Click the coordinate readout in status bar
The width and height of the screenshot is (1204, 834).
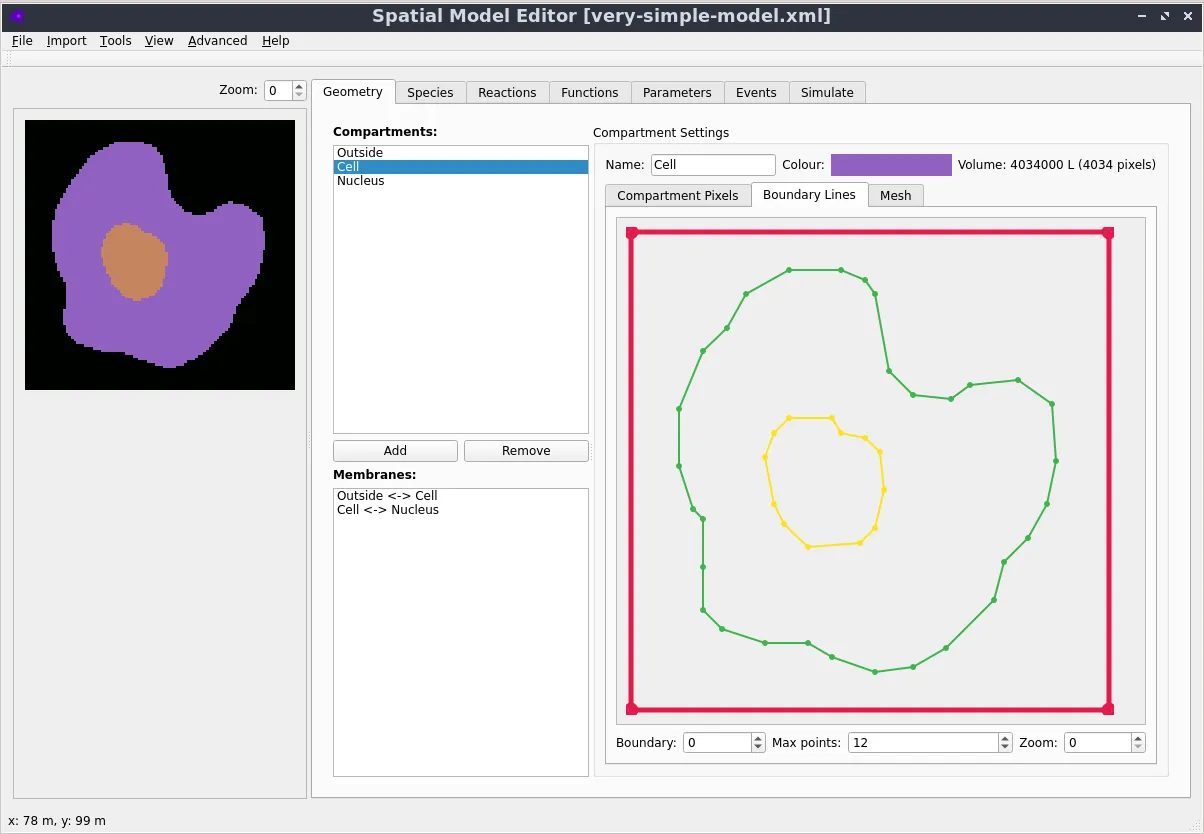(x=57, y=821)
